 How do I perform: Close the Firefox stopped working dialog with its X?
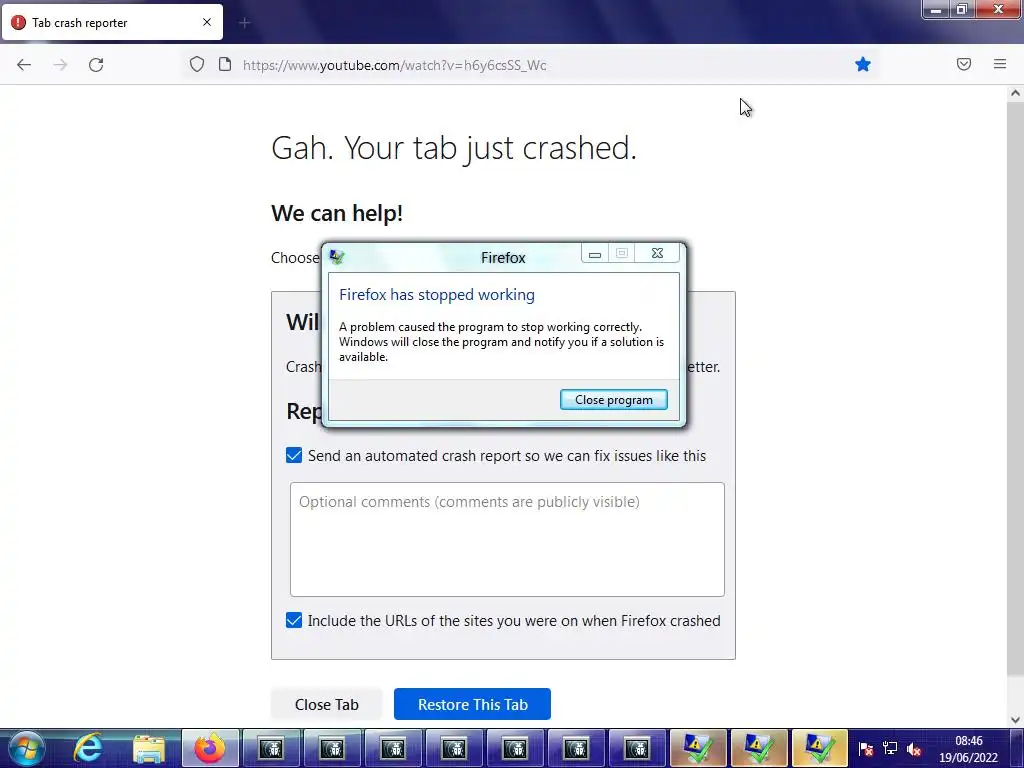tap(658, 253)
